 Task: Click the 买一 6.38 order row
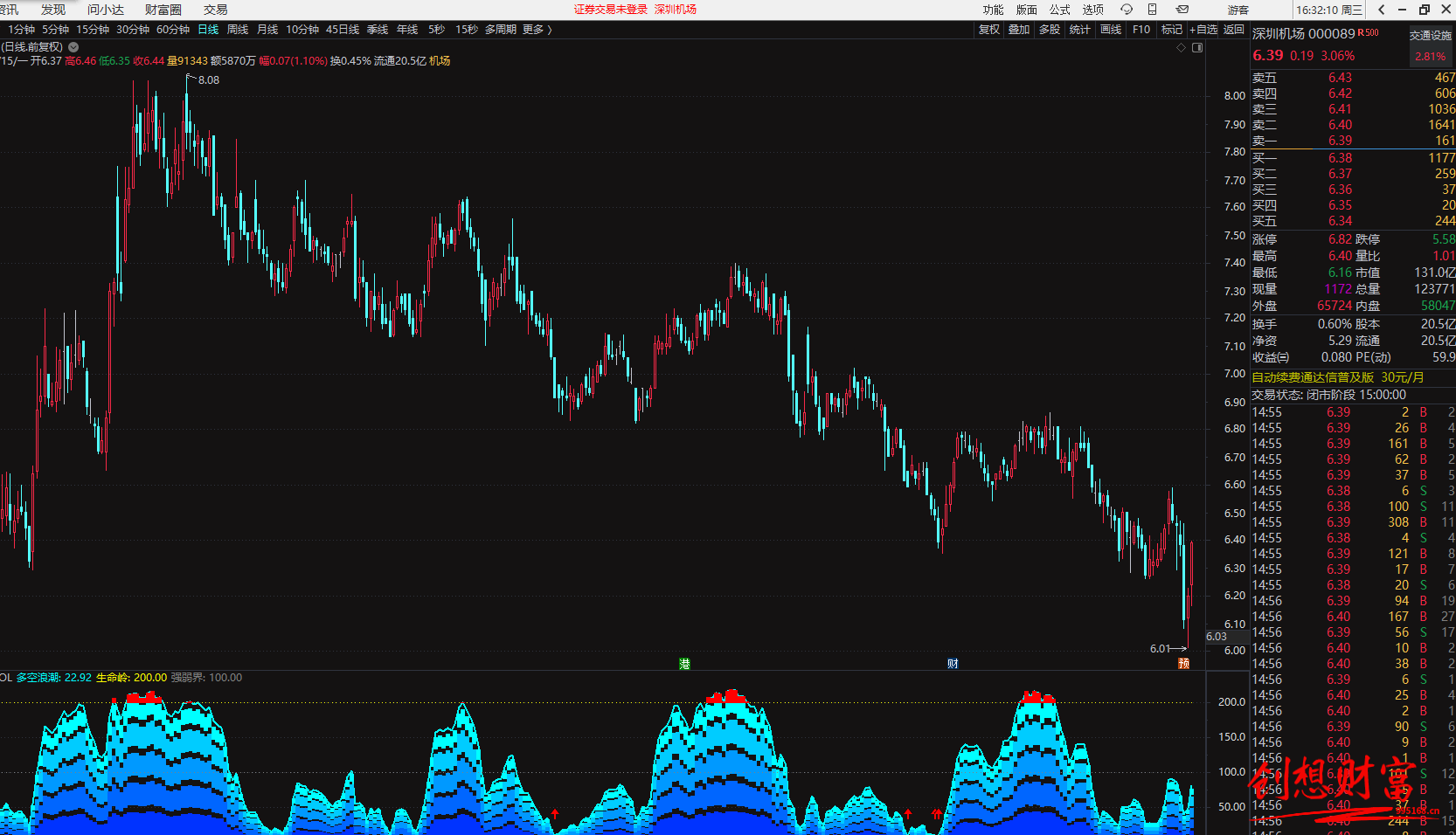pos(1353,158)
